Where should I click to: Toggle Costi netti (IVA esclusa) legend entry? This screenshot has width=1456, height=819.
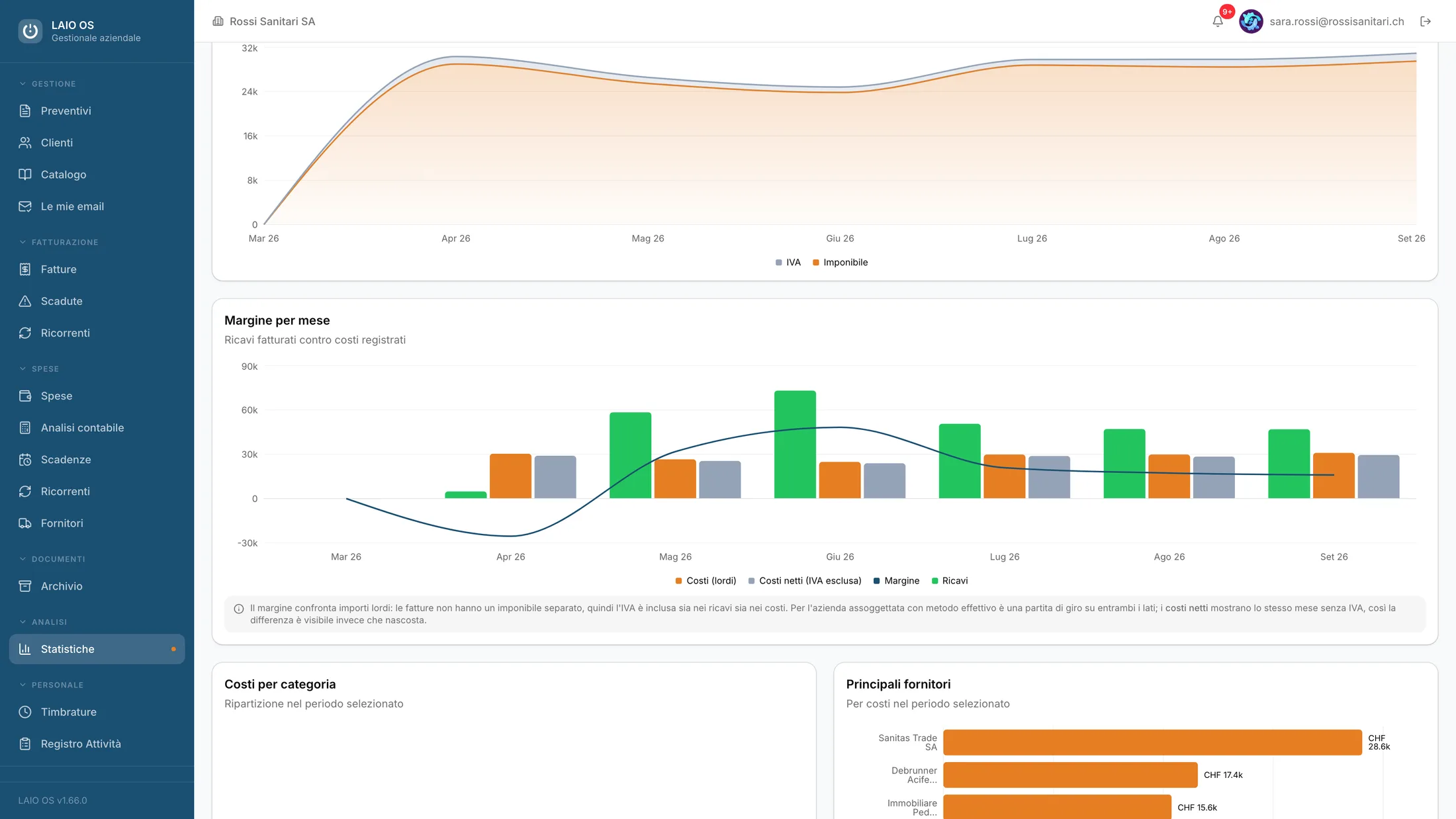(x=805, y=580)
